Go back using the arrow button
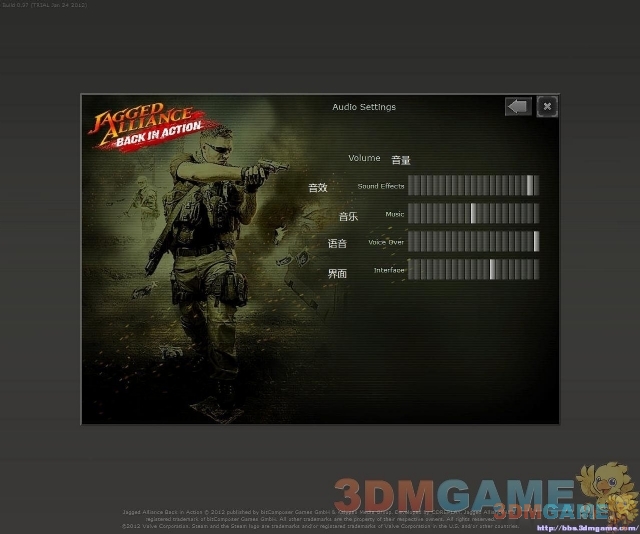Viewport: 640px width, 534px height. pyautogui.click(x=518, y=107)
